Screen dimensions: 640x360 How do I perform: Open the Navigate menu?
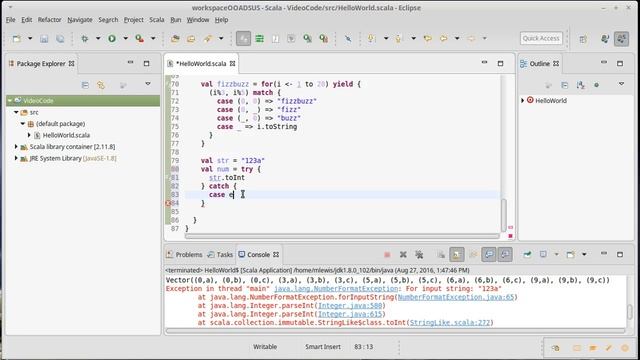tap(80, 20)
